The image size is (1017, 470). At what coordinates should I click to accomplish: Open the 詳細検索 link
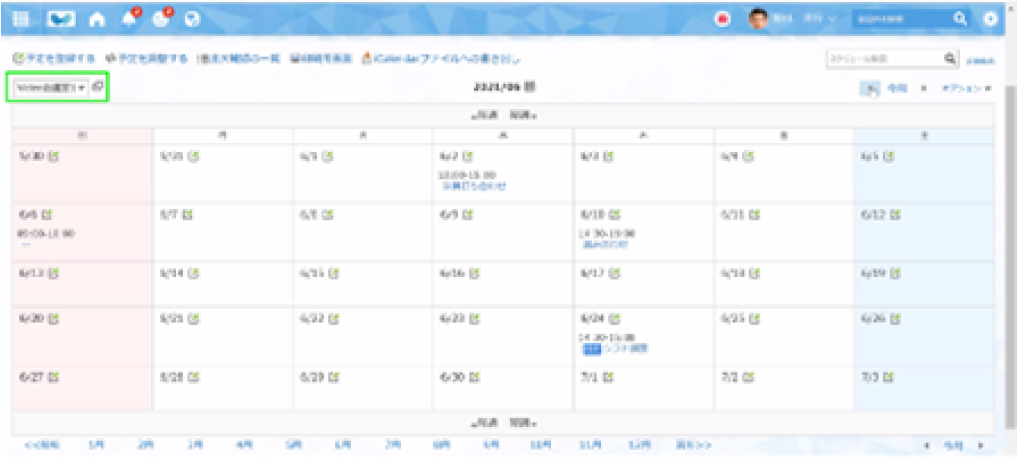pyautogui.click(x=979, y=60)
